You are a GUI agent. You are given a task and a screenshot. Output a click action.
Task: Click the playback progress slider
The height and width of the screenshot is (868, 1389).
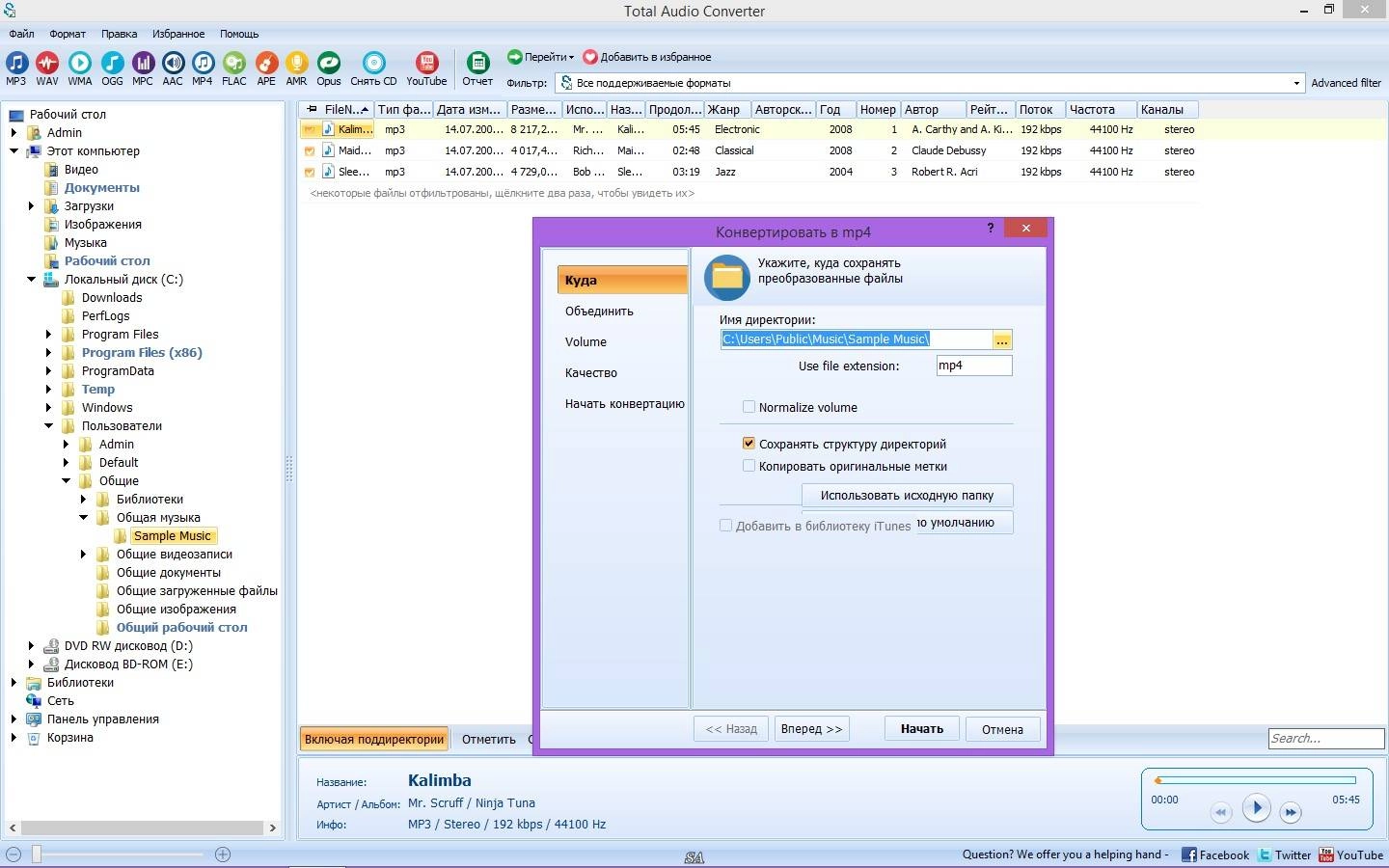(x=1256, y=780)
